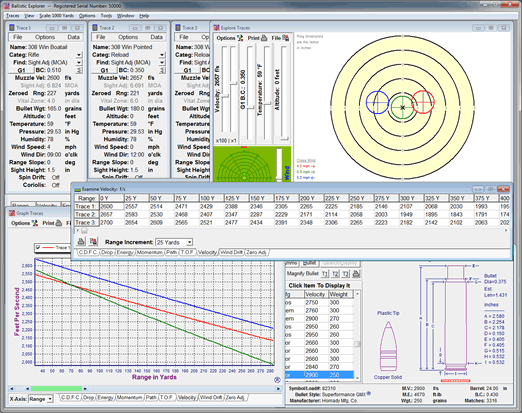
Task: Click Graph Traces window title icon
Action: [12, 213]
